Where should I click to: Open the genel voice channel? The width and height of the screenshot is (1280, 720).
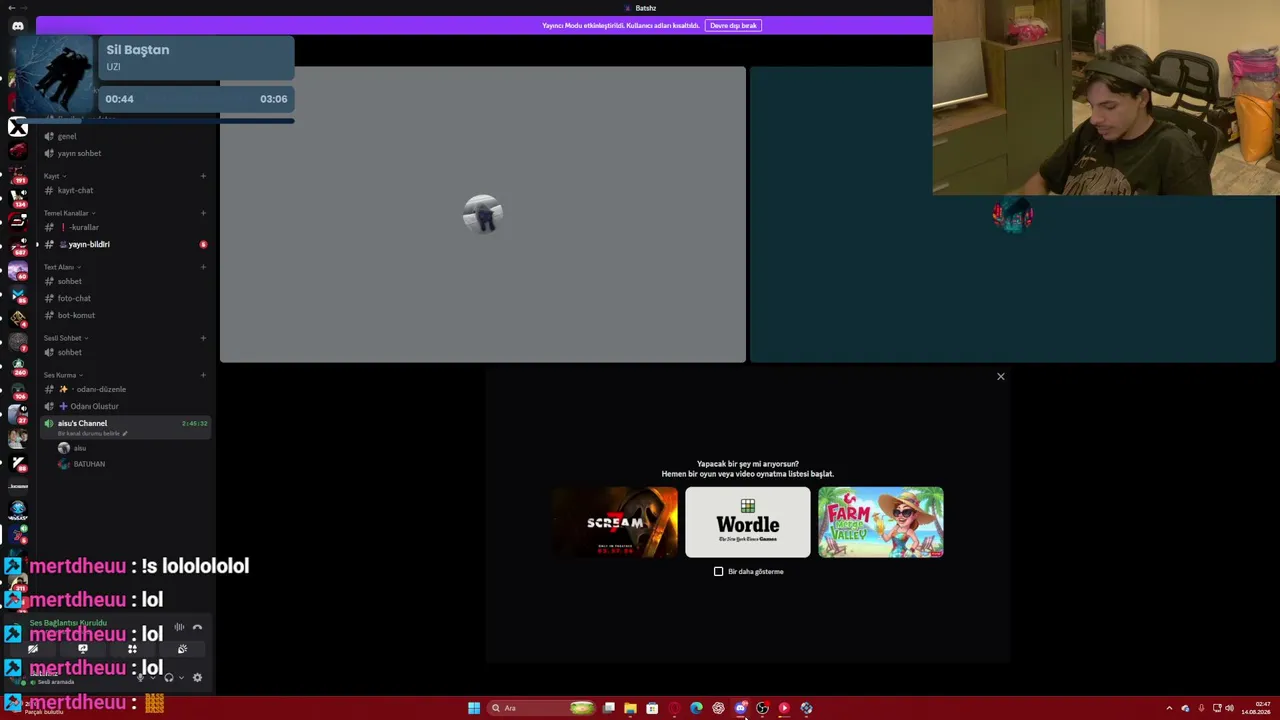point(125,136)
